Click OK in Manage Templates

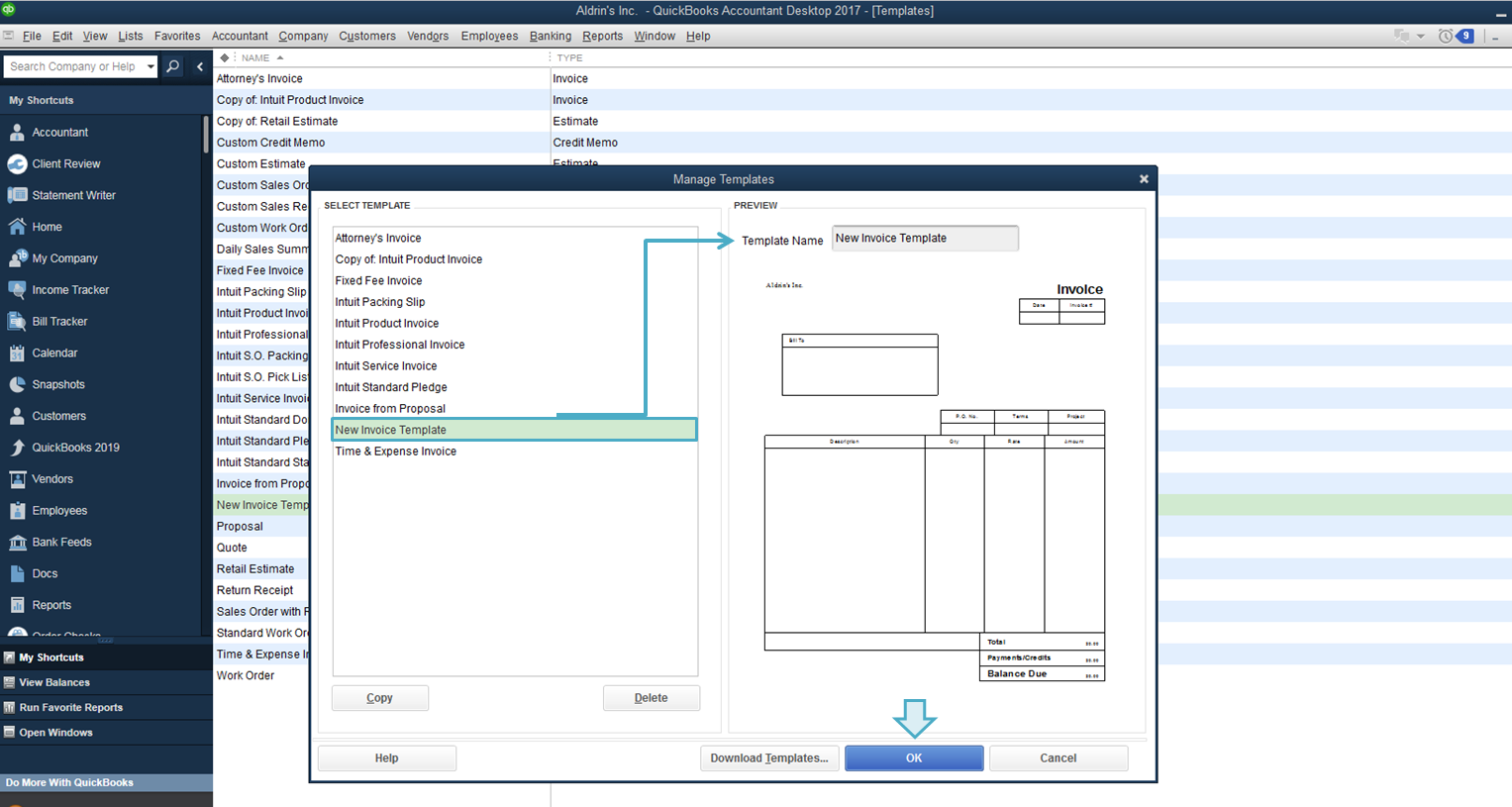(914, 758)
